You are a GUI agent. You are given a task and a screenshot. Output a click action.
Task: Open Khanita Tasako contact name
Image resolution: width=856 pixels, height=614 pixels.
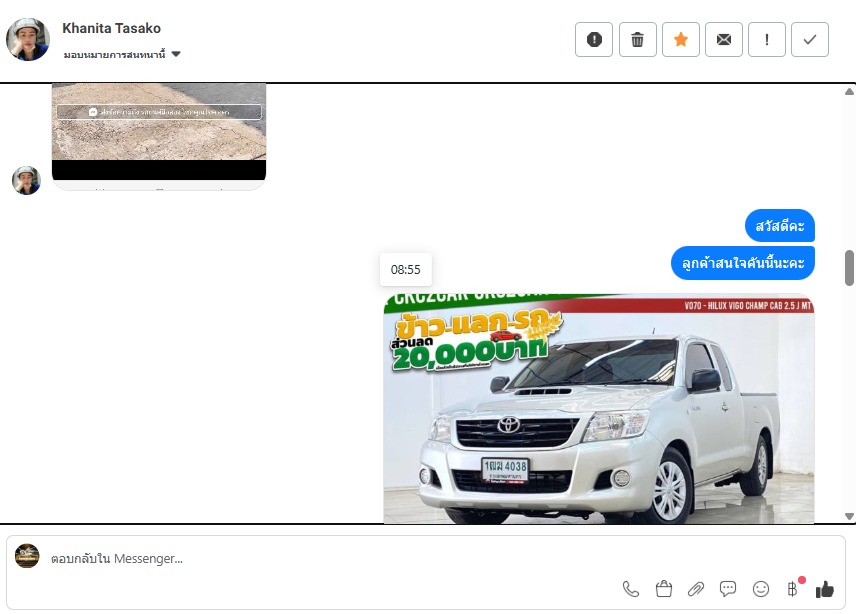click(111, 28)
